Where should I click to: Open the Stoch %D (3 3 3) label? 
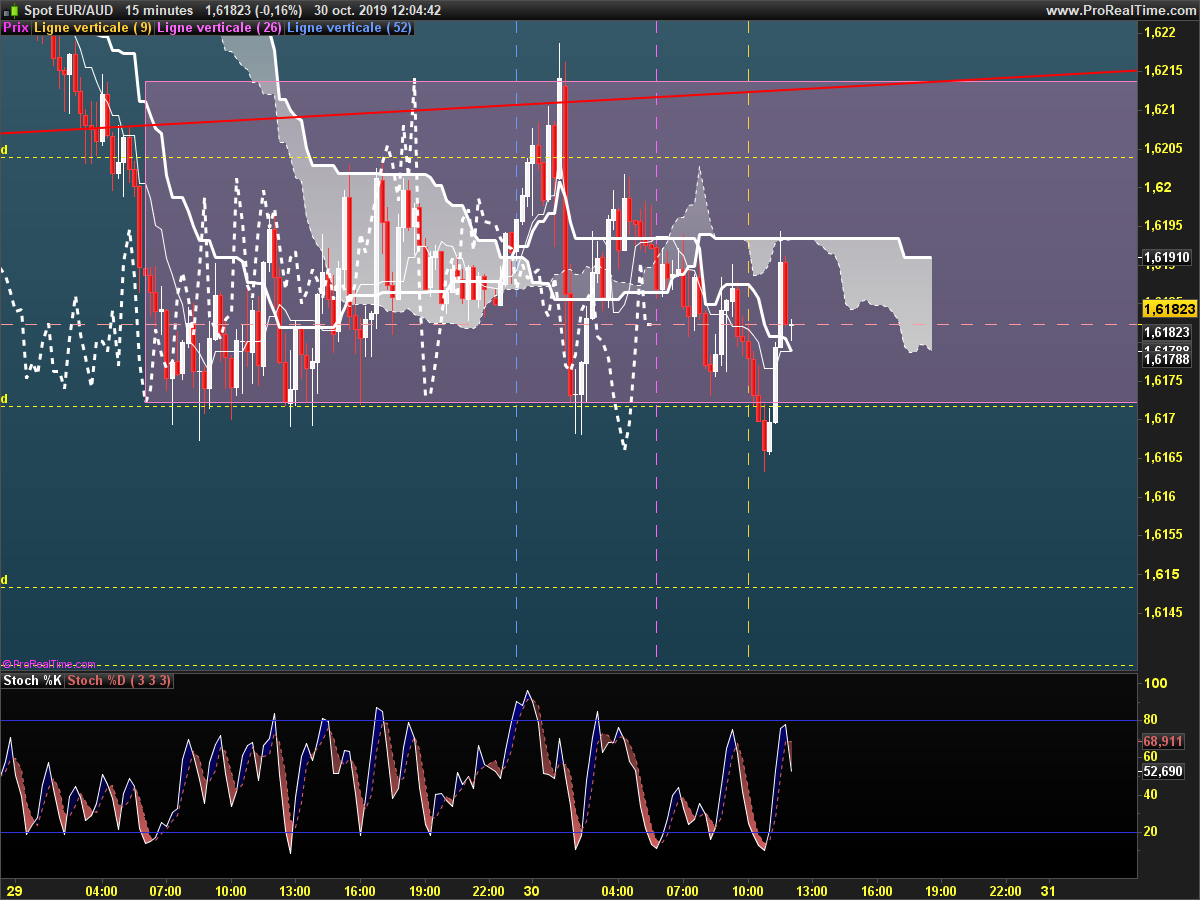(120, 681)
